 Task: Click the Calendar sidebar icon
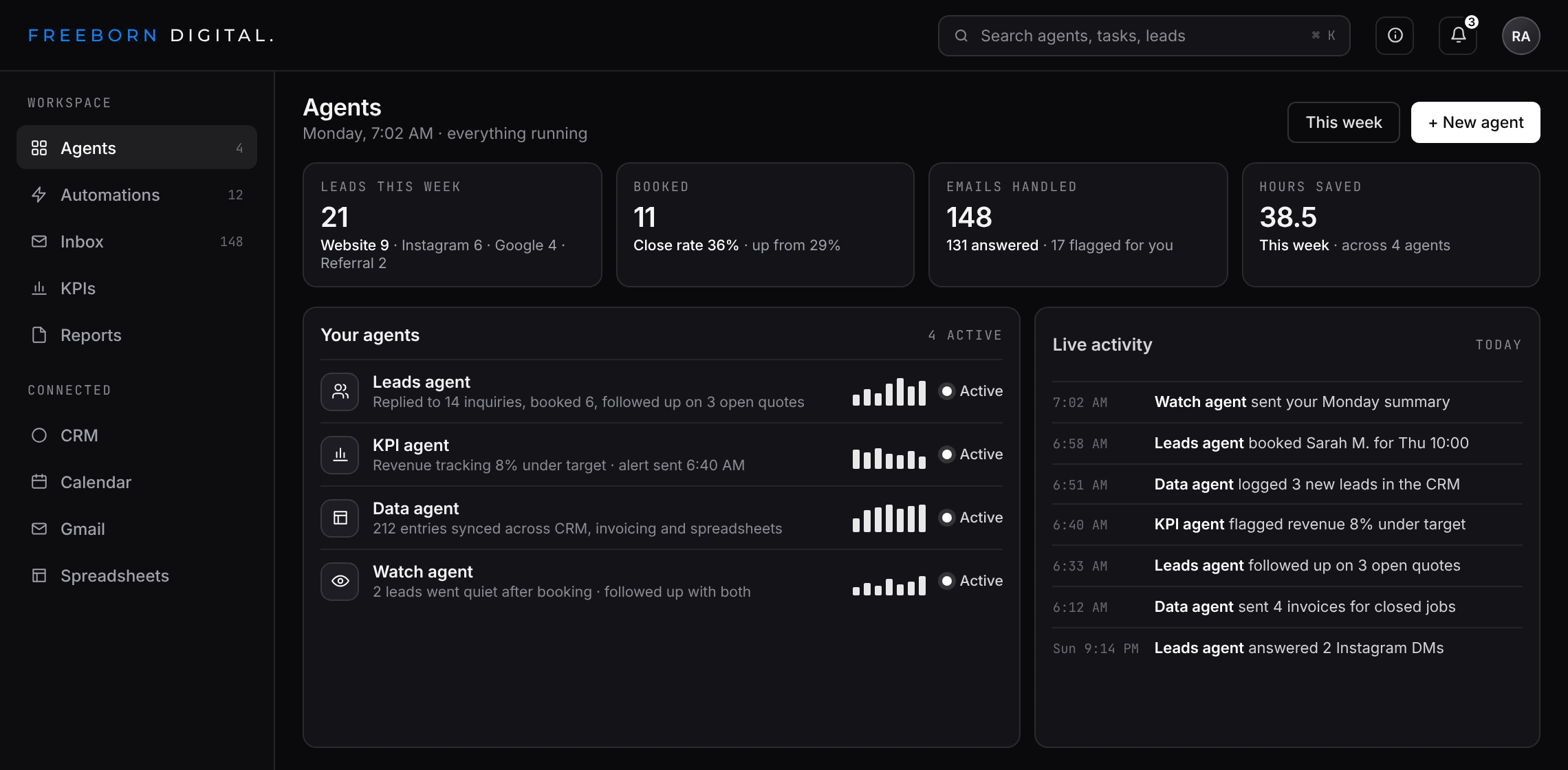coord(39,483)
